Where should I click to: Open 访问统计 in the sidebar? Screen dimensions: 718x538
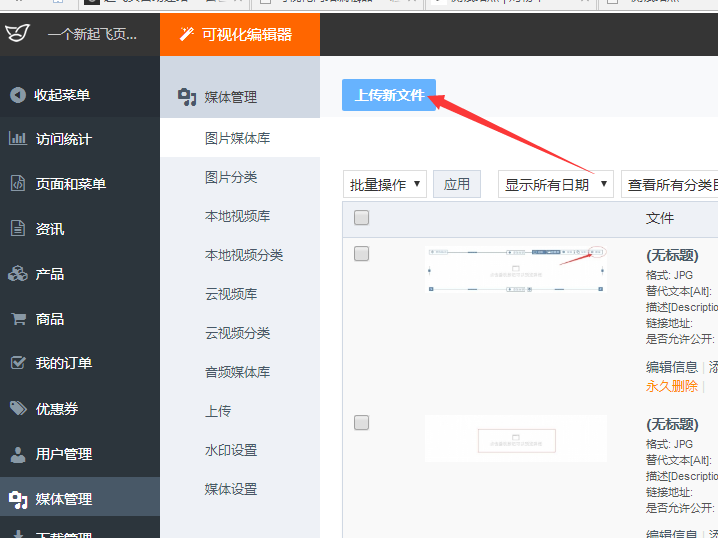(64, 139)
